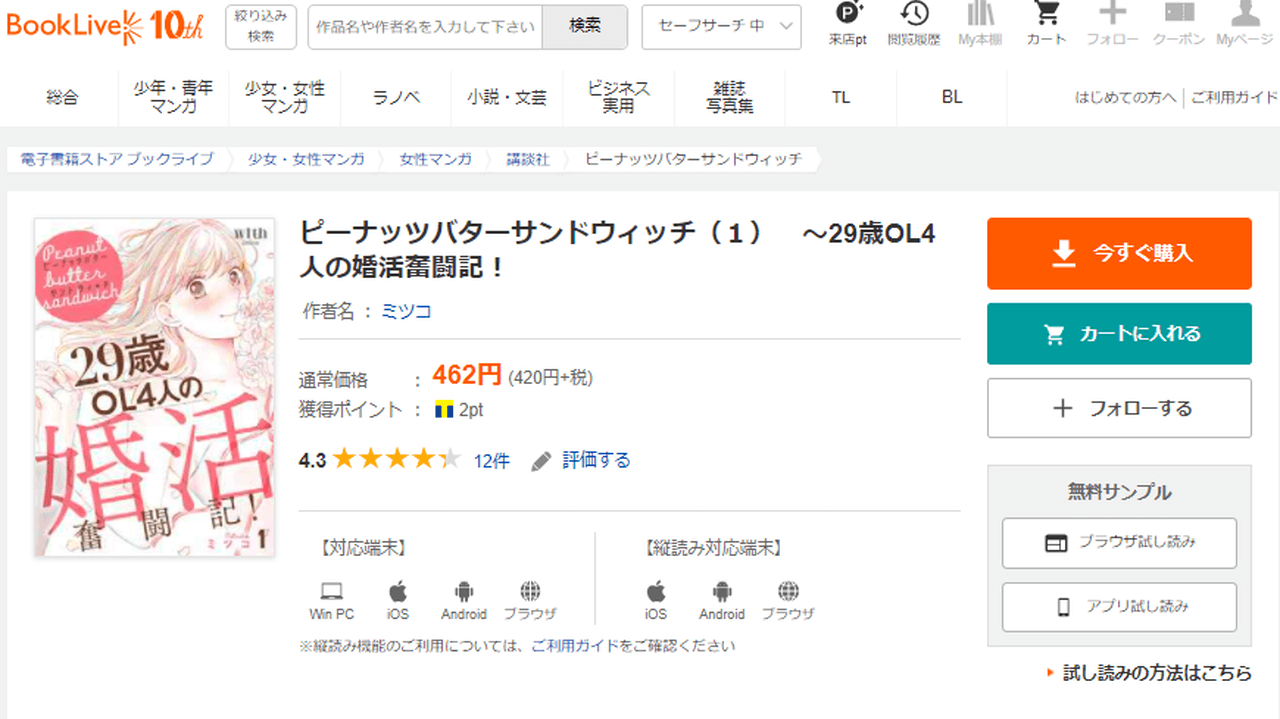Screen dimensions: 1280x719
Task: Click the BookLive 10th logo
Action: (x=104, y=27)
